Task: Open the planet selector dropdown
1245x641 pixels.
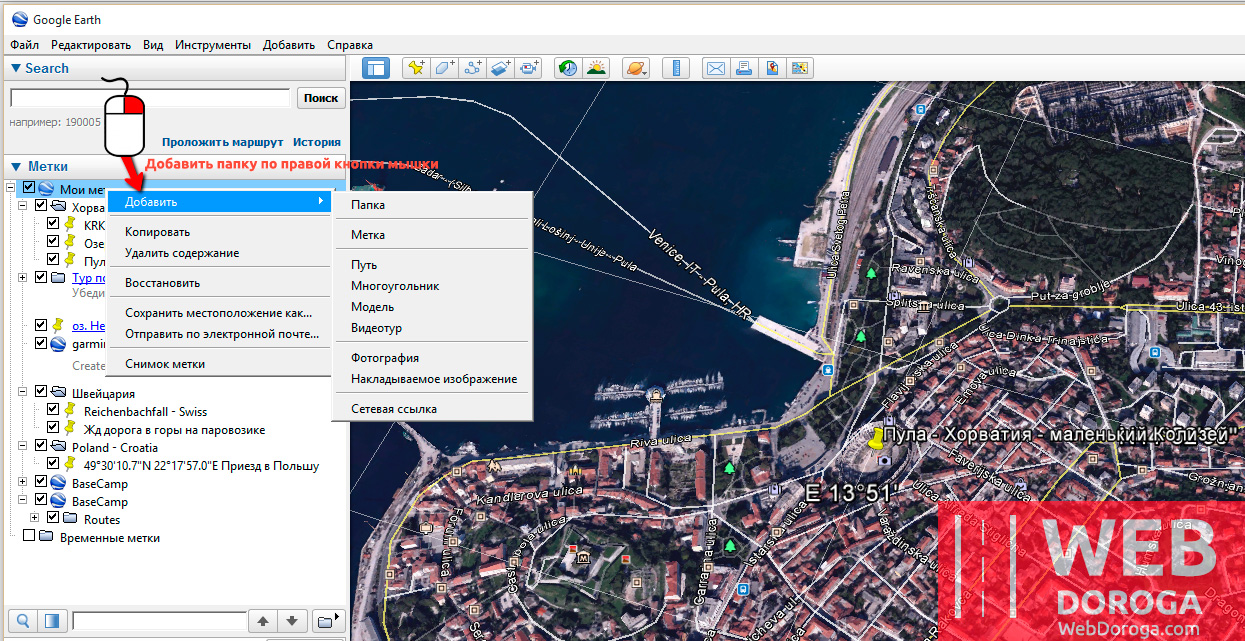Action: click(636, 68)
